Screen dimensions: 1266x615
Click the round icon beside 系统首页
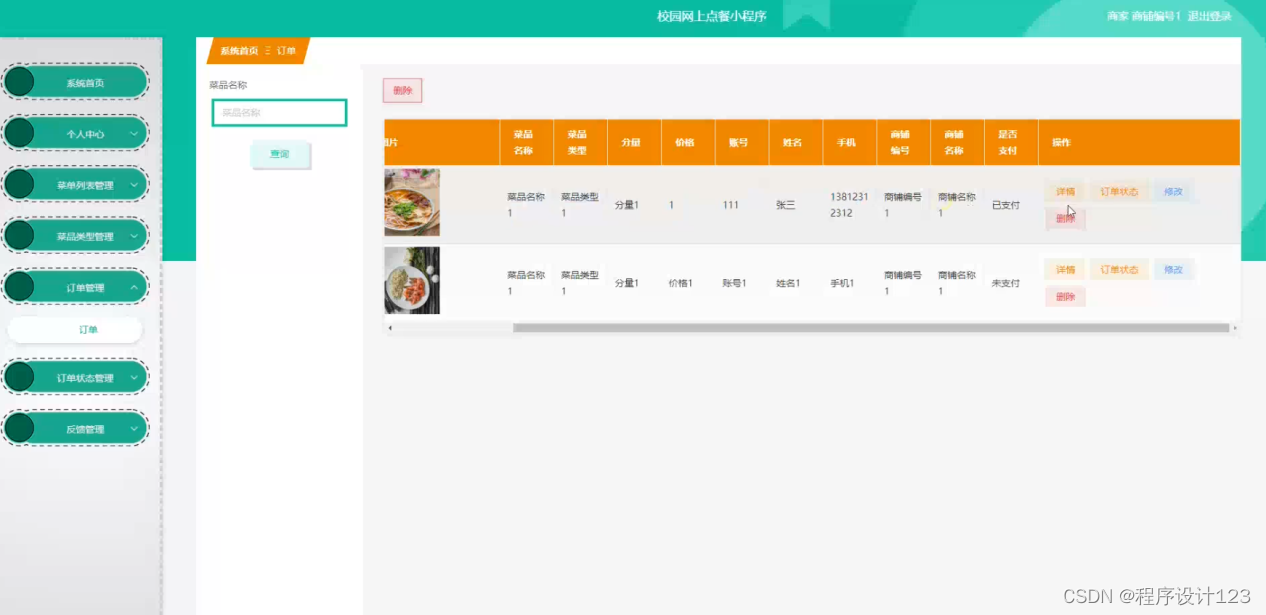click(x=19, y=82)
